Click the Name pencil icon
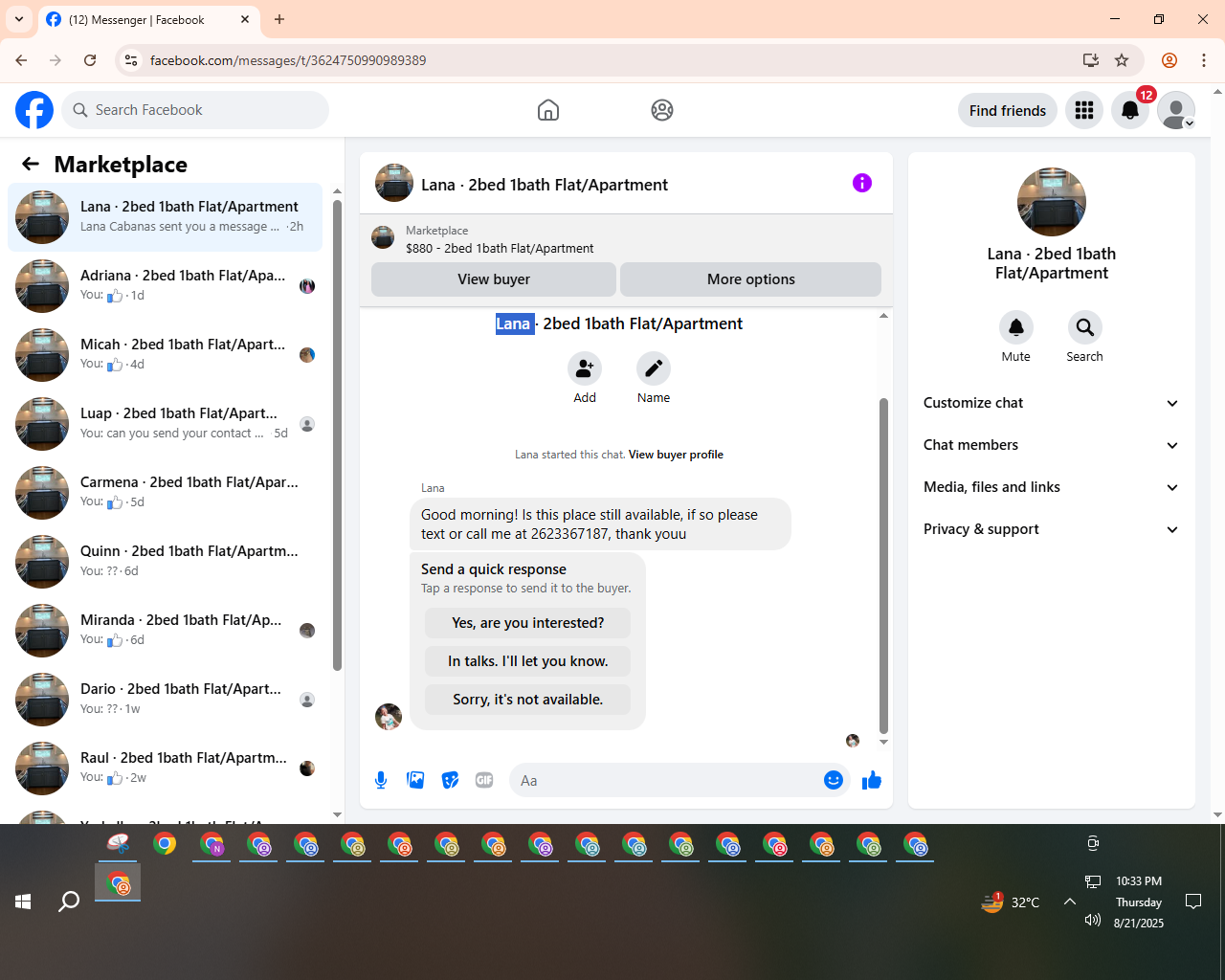Viewport: 1225px width, 980px height. coord(654,368)
